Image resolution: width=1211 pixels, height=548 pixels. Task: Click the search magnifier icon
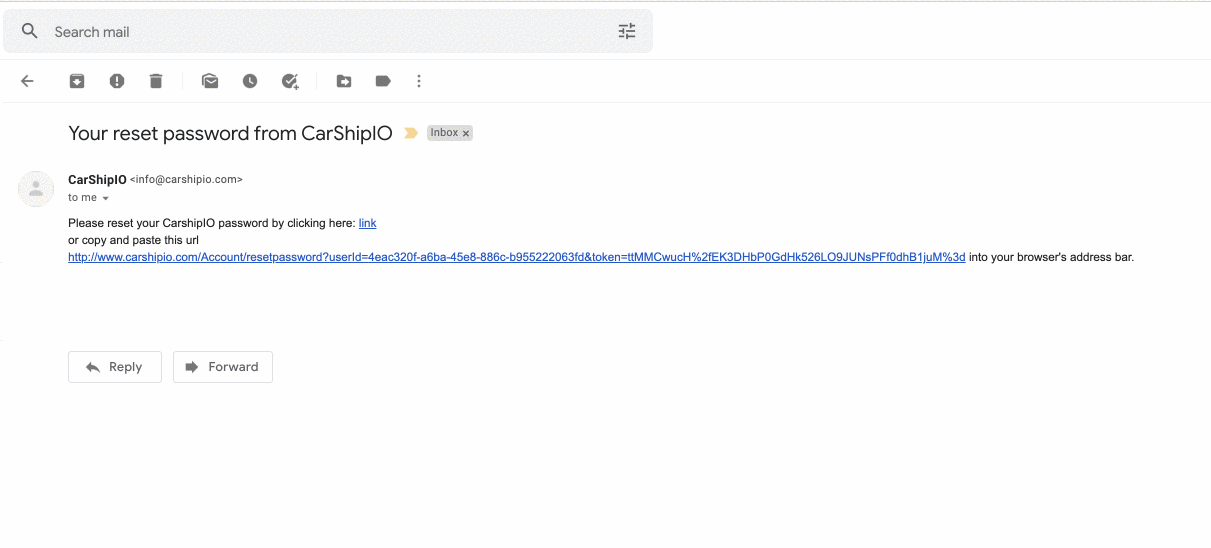tap(30, 31)
